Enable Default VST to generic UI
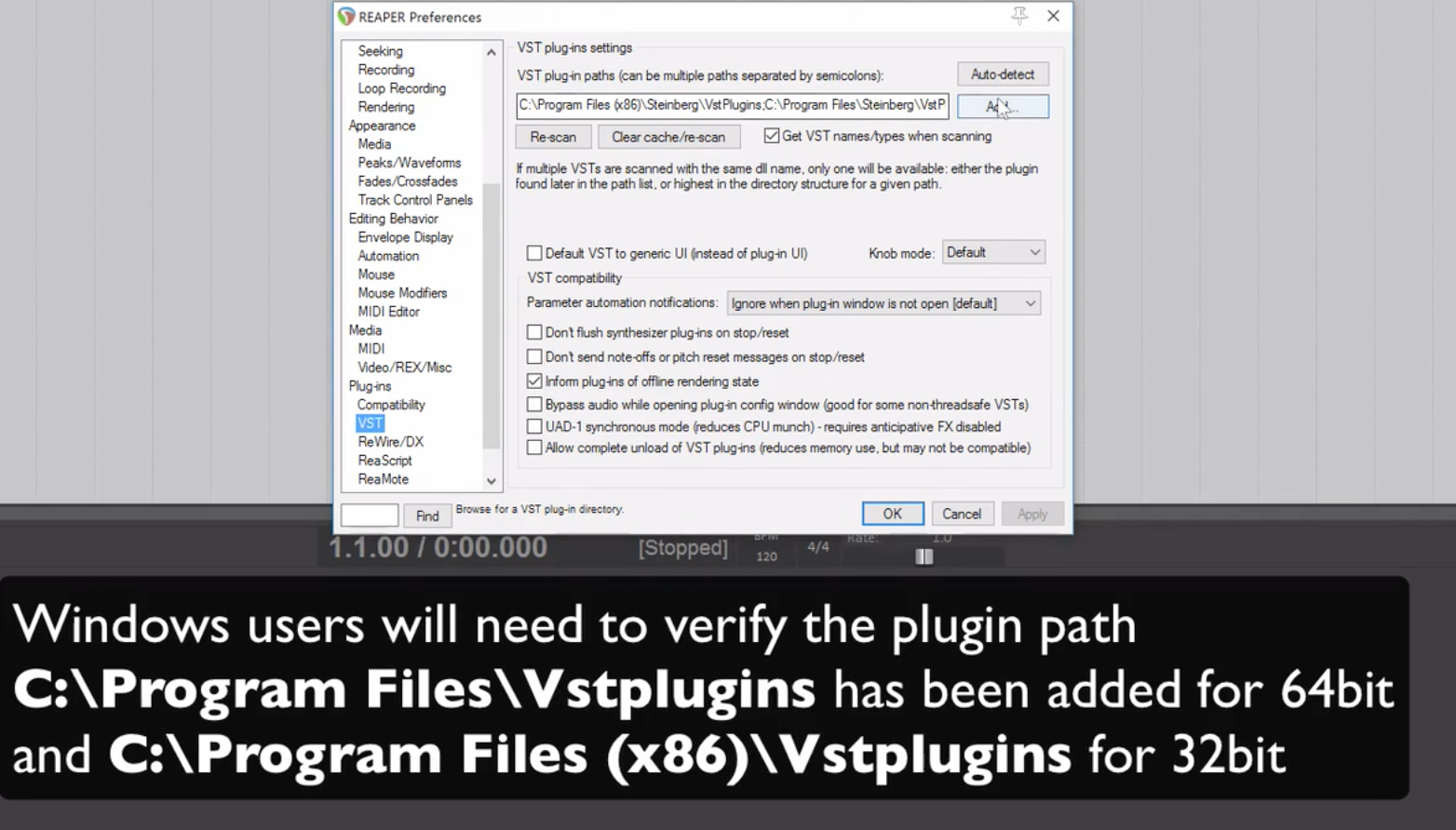This screenshot has height=830, width=1456. point(534,253)
